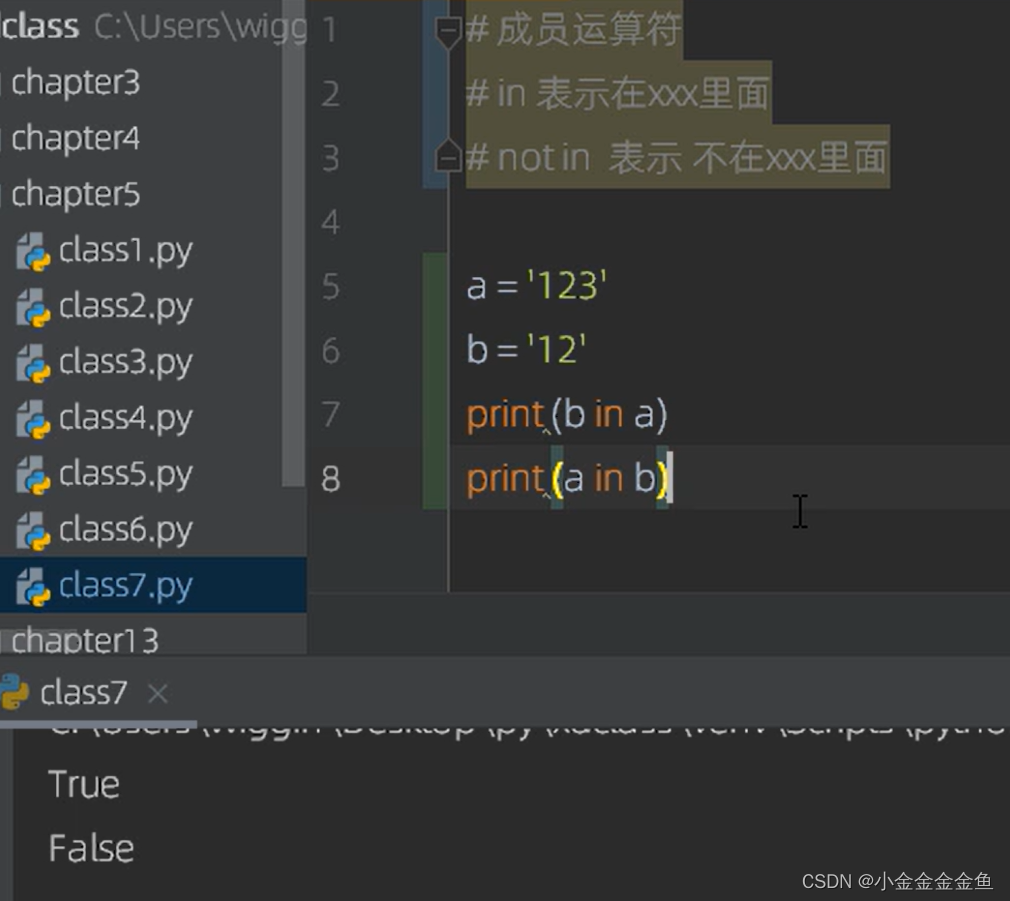Click the fold end marker at line 3

(x=448, y=155)
